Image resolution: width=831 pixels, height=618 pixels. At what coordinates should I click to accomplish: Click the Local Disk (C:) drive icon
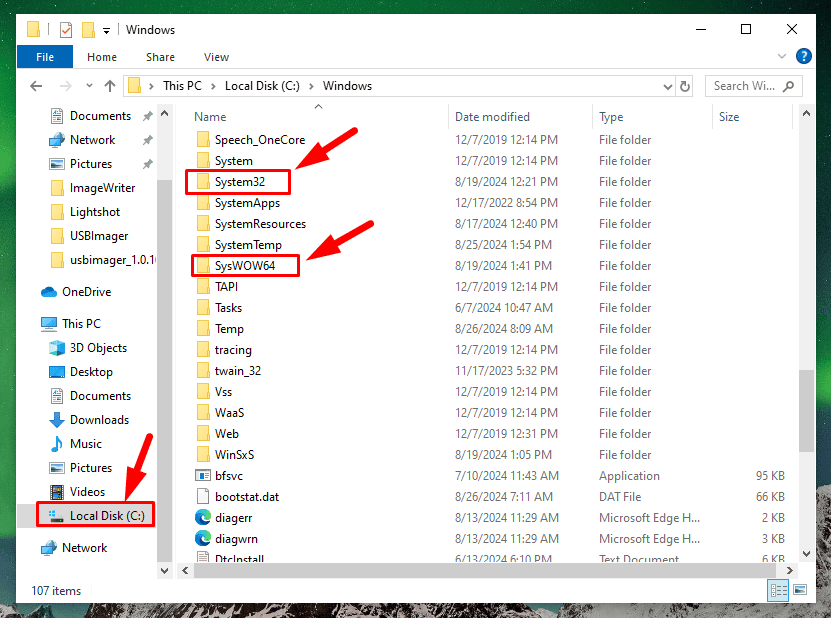pyautogui.click(x=56, y=516)
